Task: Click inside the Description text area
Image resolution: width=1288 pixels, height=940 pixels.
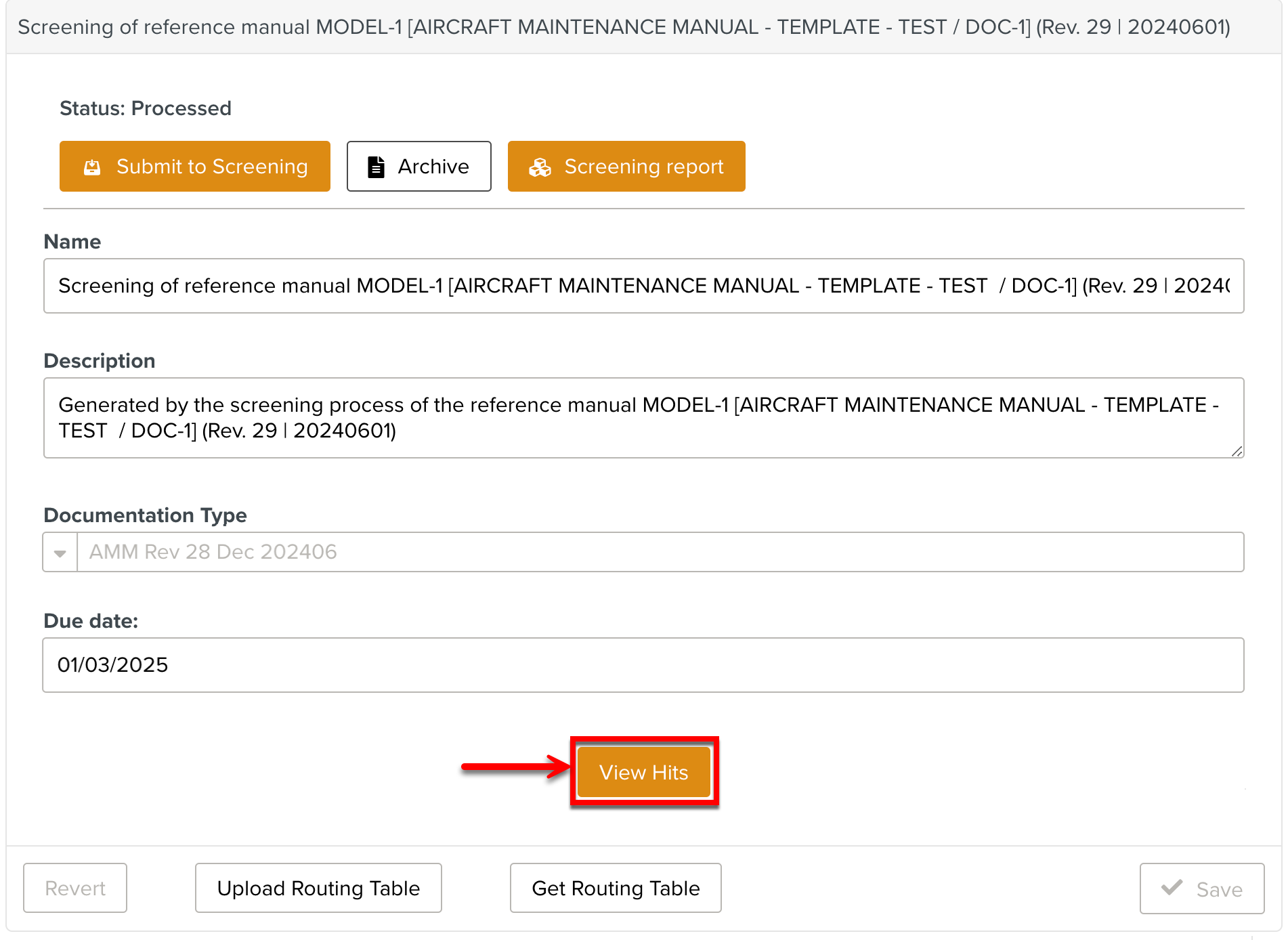Action: (x=643, y=418)
